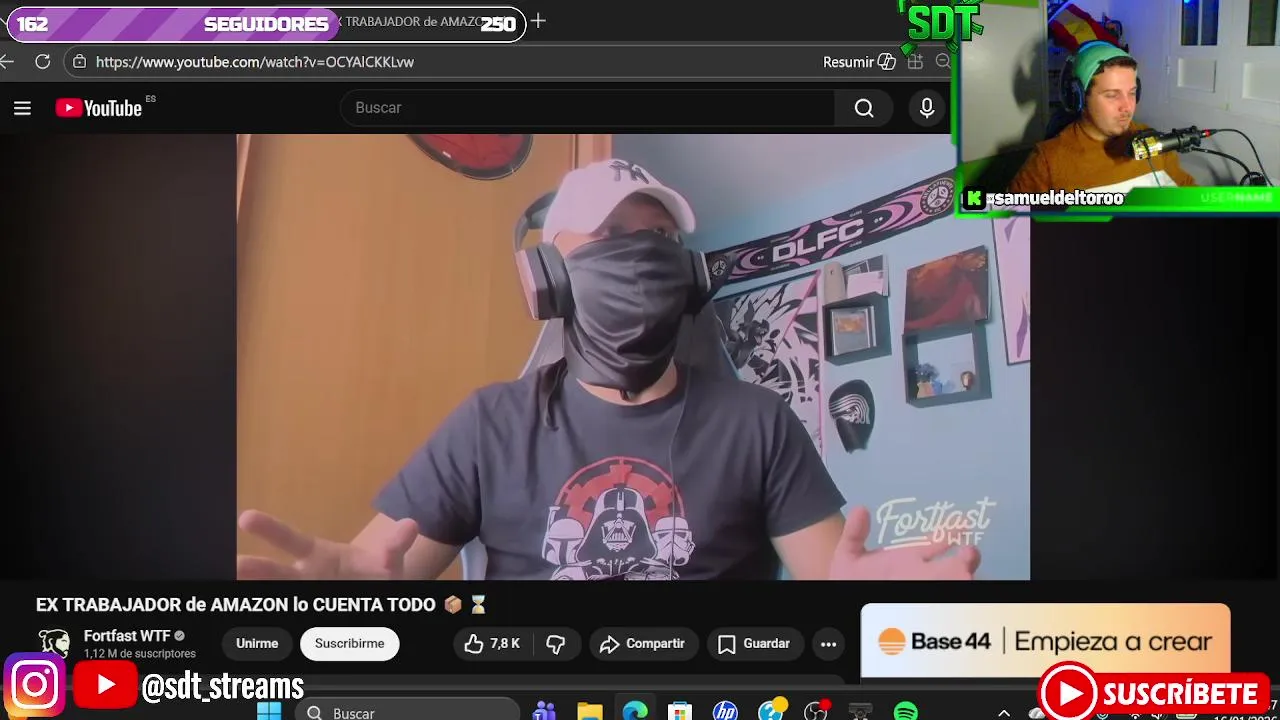Click the Compartir share button
This screenshot has width=1280, height=720.
click(642, 644)
